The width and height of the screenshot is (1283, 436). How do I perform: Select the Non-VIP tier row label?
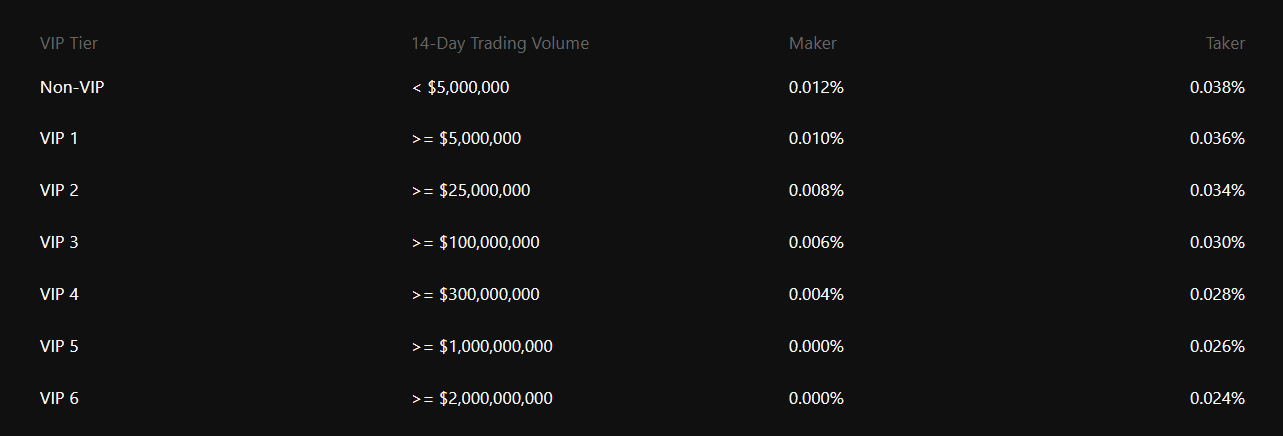pos(72,87)
